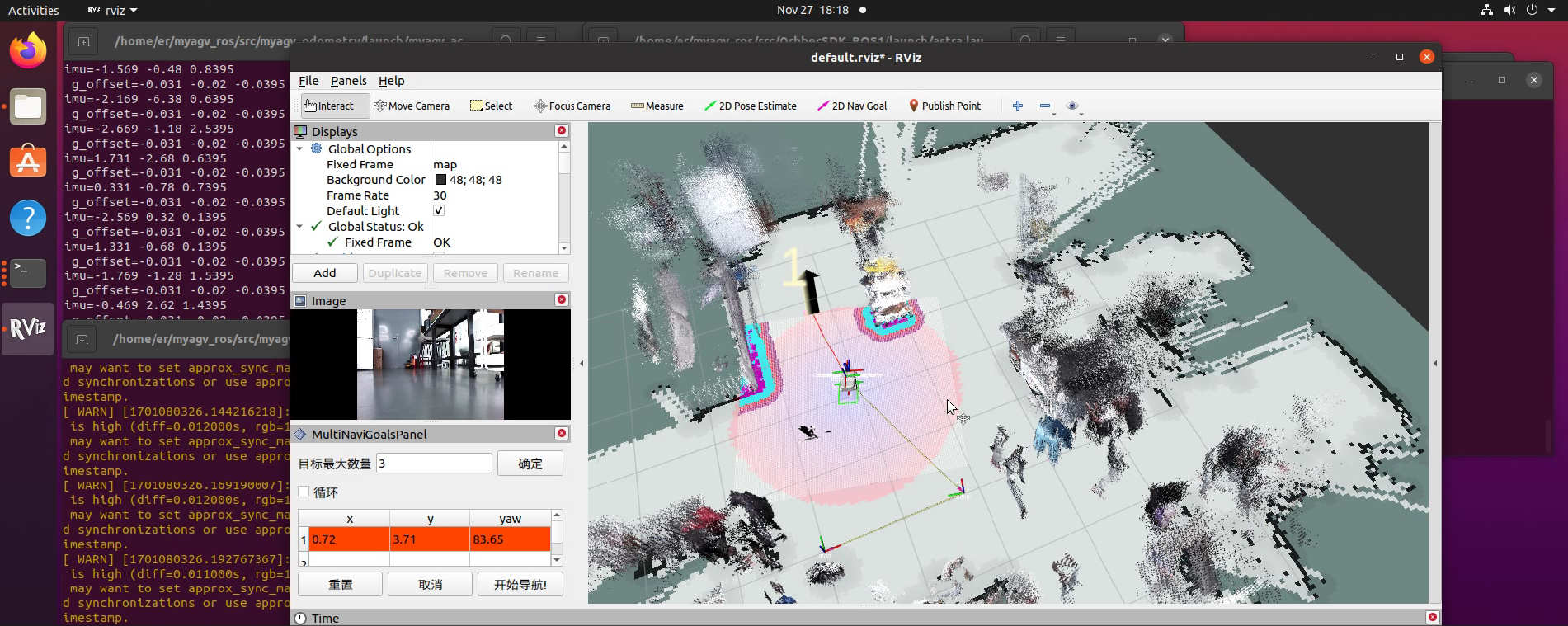The height and width of the screenshot is (626, 1568).
Task: Activate 2D Pose Estimate tool
Action: [751, 106]
